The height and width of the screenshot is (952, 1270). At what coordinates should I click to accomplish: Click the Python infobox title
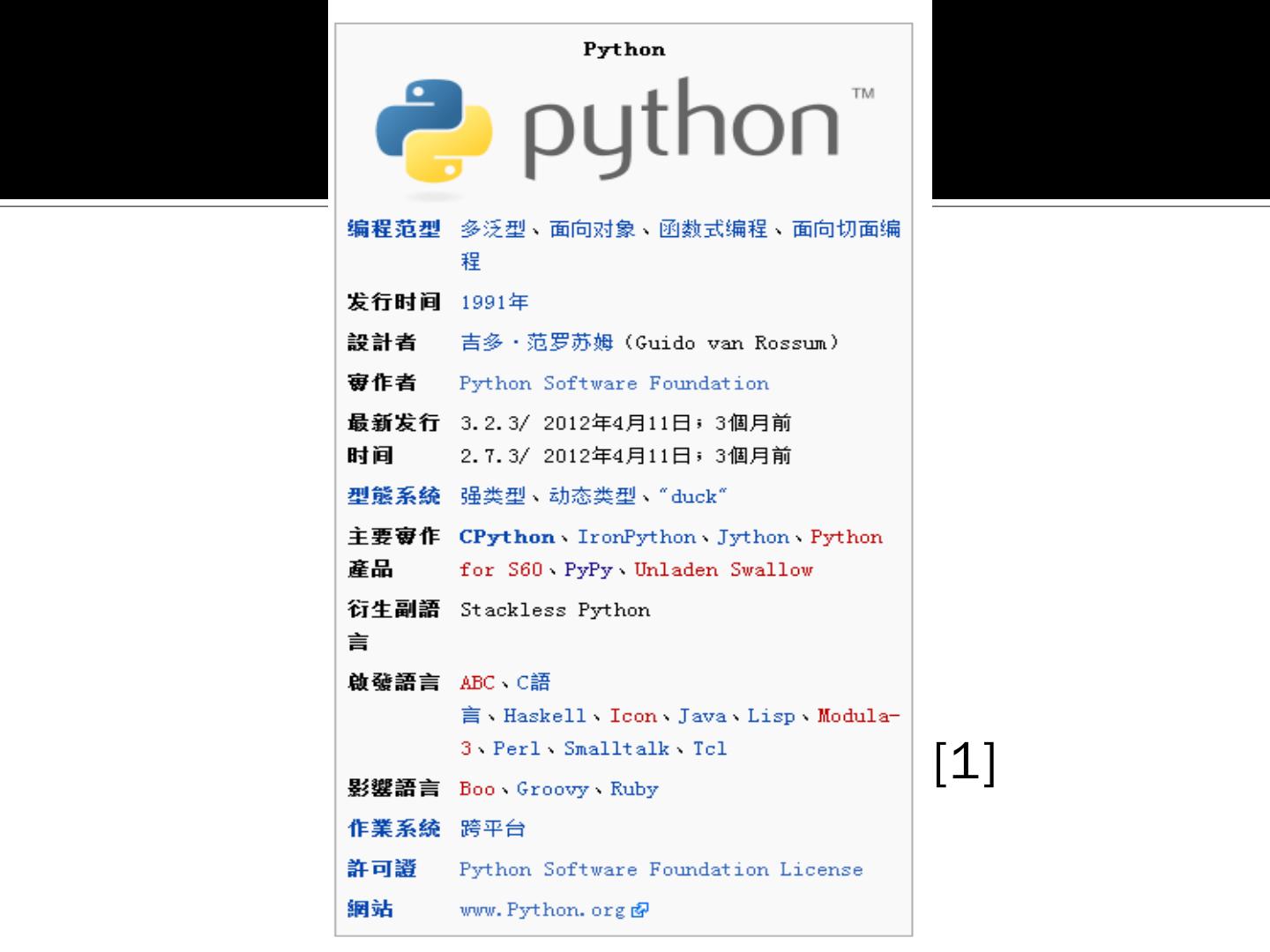[624, 49]
